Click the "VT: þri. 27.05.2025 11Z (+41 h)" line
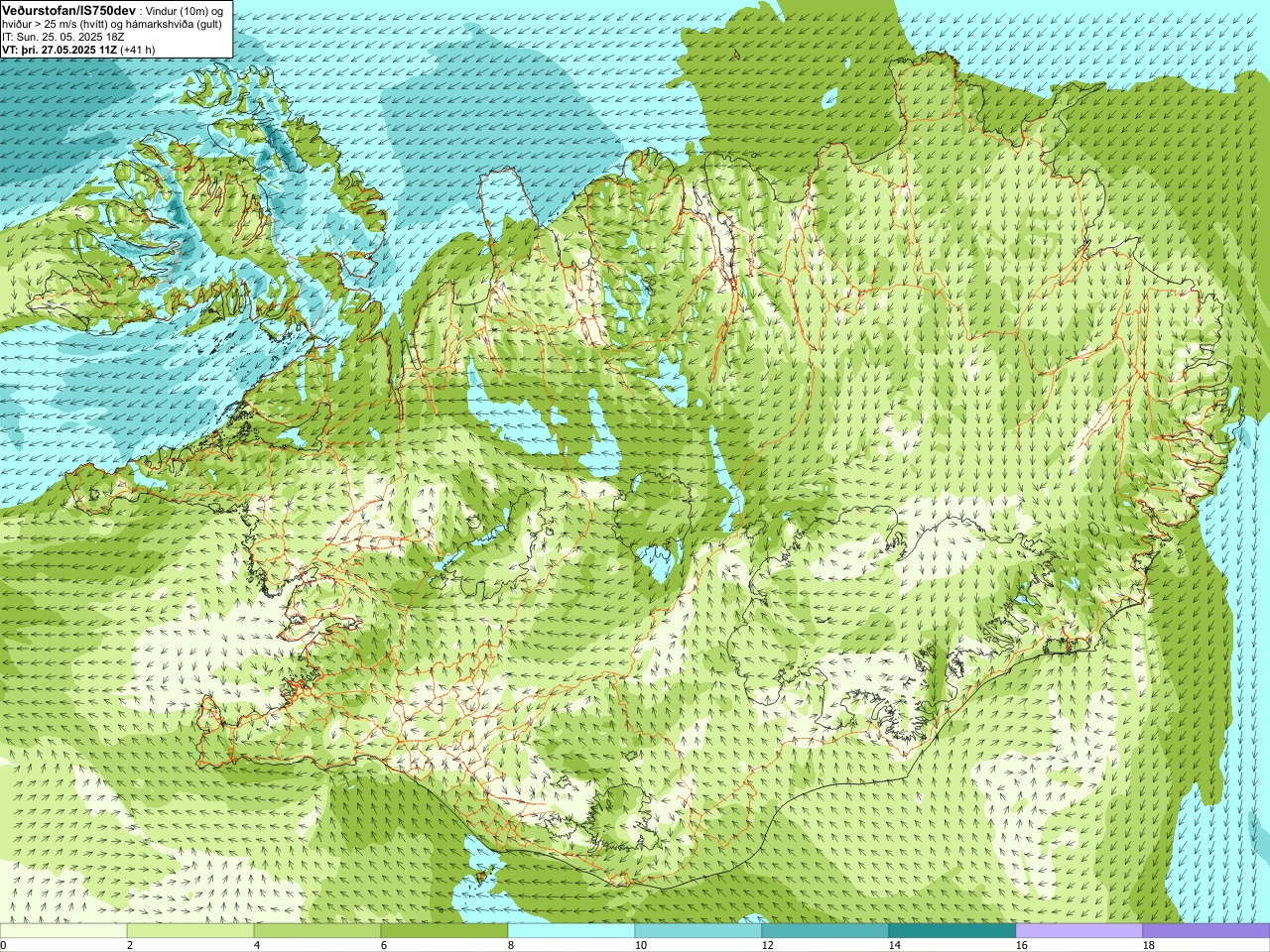This screenshot has width=1270, height=952. (78, 50)
